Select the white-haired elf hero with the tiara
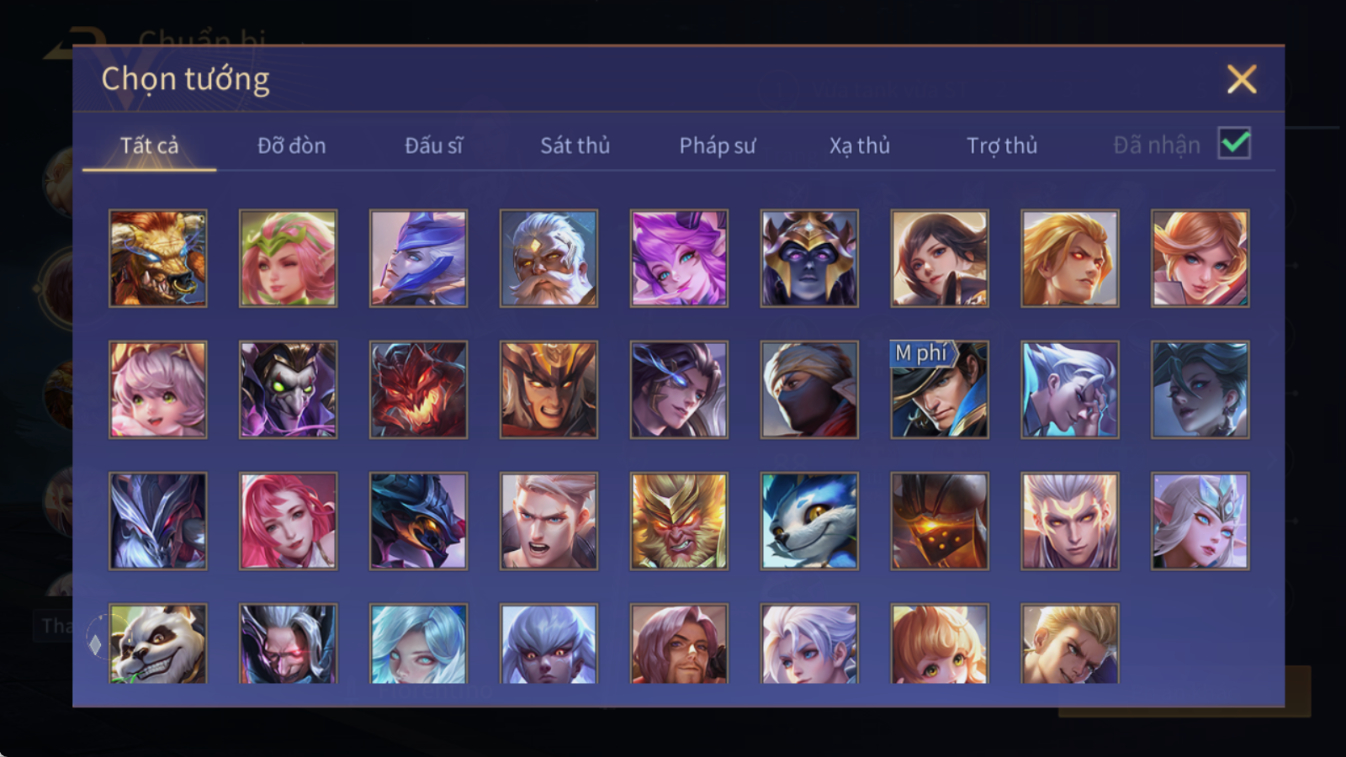This screenshot has width=1346, height=757. point(1200,521)
